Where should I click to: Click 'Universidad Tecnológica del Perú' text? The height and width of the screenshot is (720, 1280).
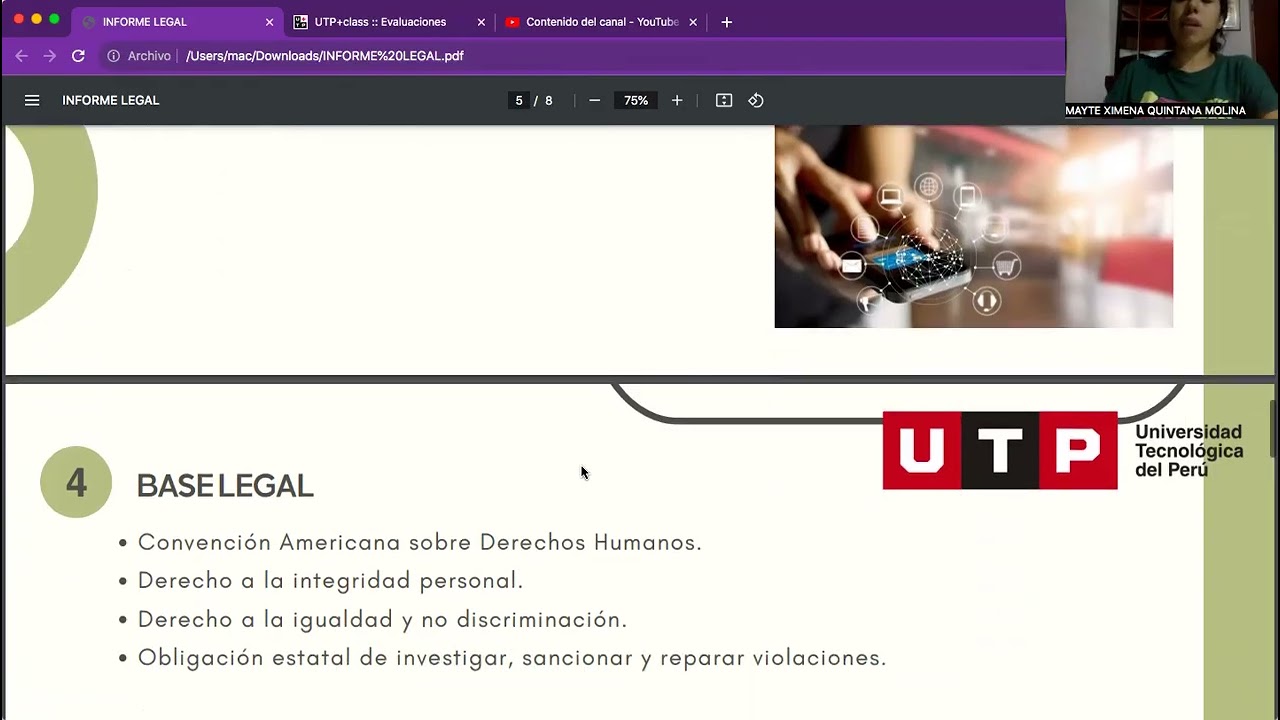pos(1189,450)
